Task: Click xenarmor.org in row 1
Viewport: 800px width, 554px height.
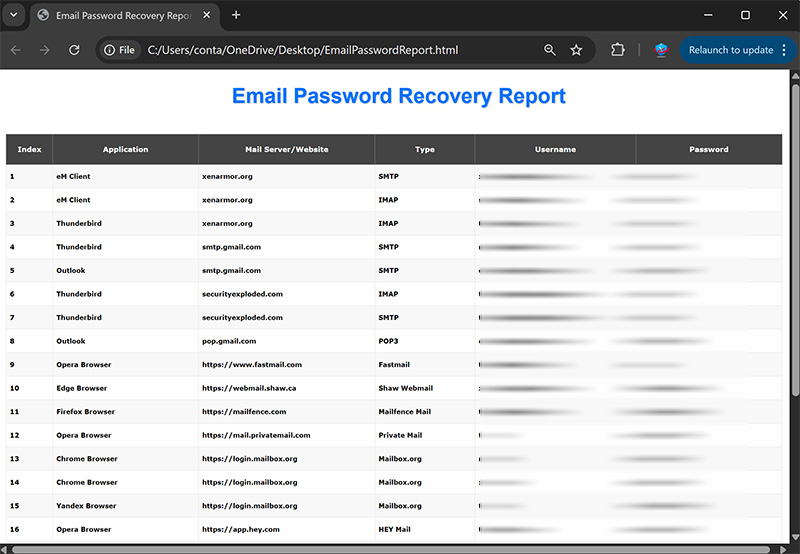Action: [227, 177]
